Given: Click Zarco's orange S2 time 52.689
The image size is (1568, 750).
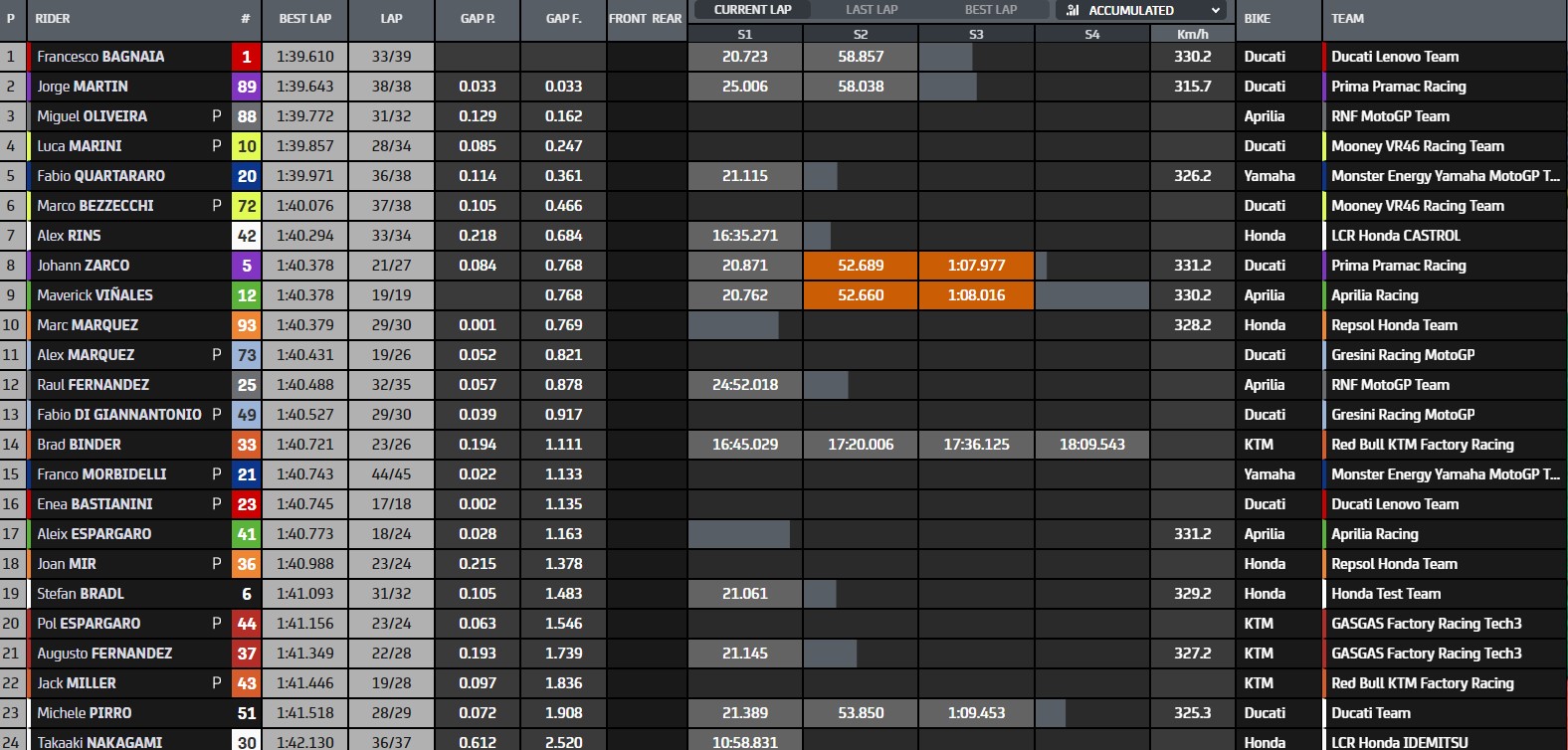Looking at the screenshot, I should 861,266.
